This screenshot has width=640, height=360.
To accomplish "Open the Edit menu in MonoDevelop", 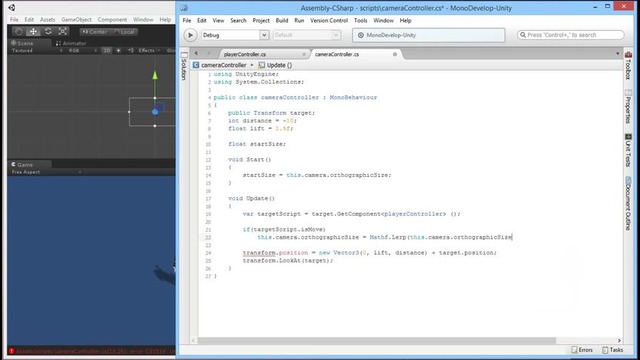I will (202, 20).
